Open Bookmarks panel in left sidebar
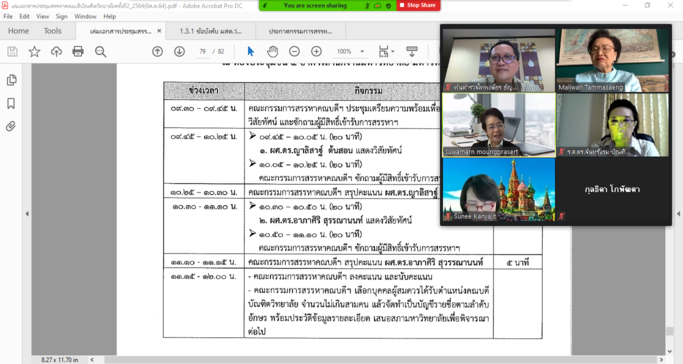The height and width of the screenshot is (364, 683). (x=11, y=103)
